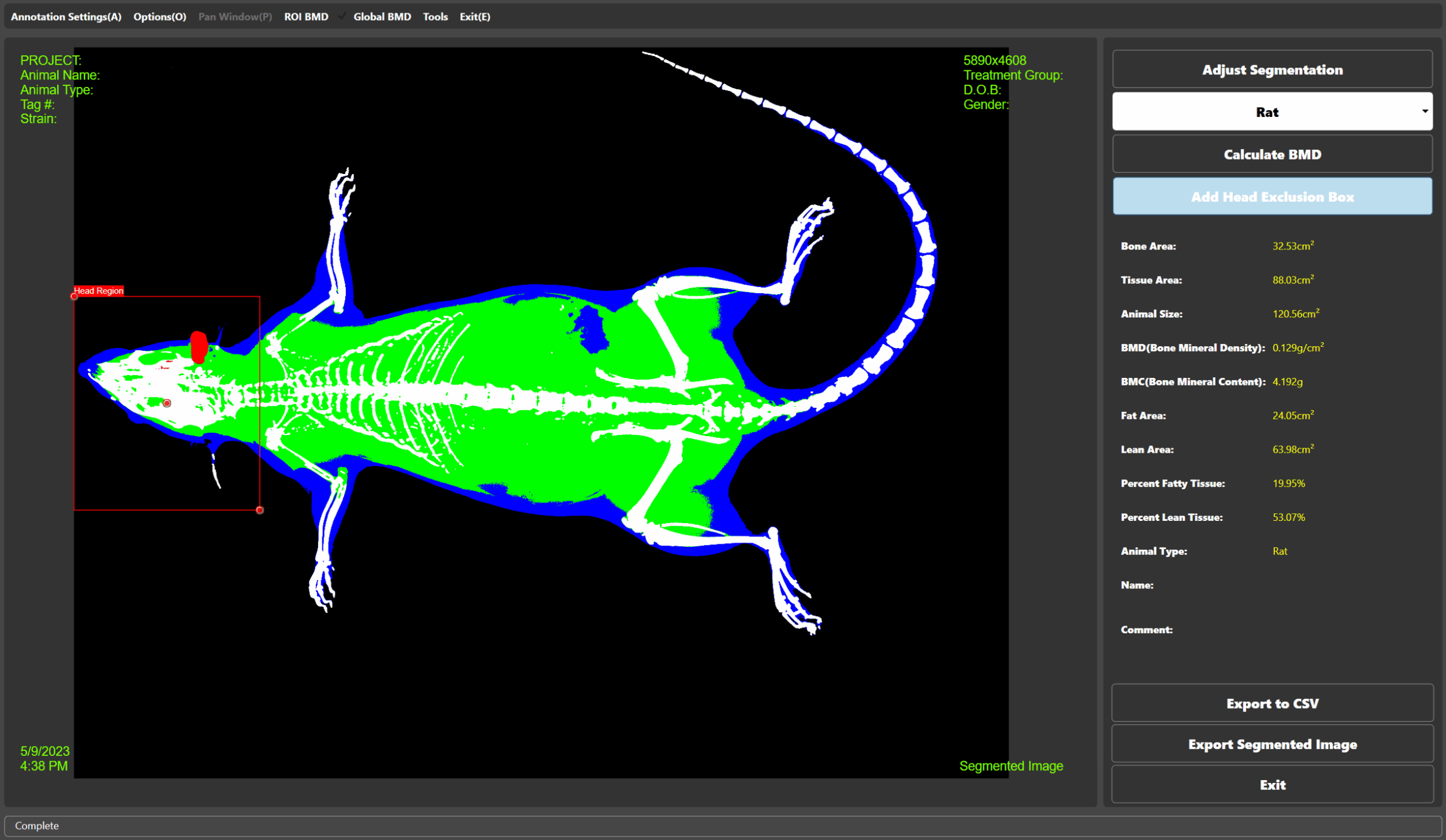Open the Options(O) menu
The image size is (1446, 840).
[x=159, y=16]
